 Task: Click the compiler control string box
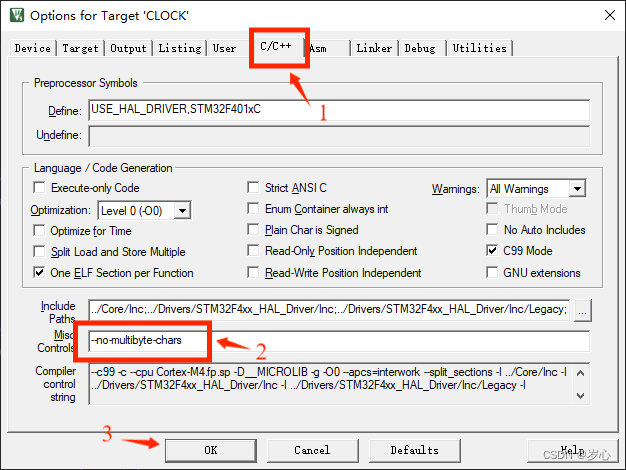(x=339, y=384)
